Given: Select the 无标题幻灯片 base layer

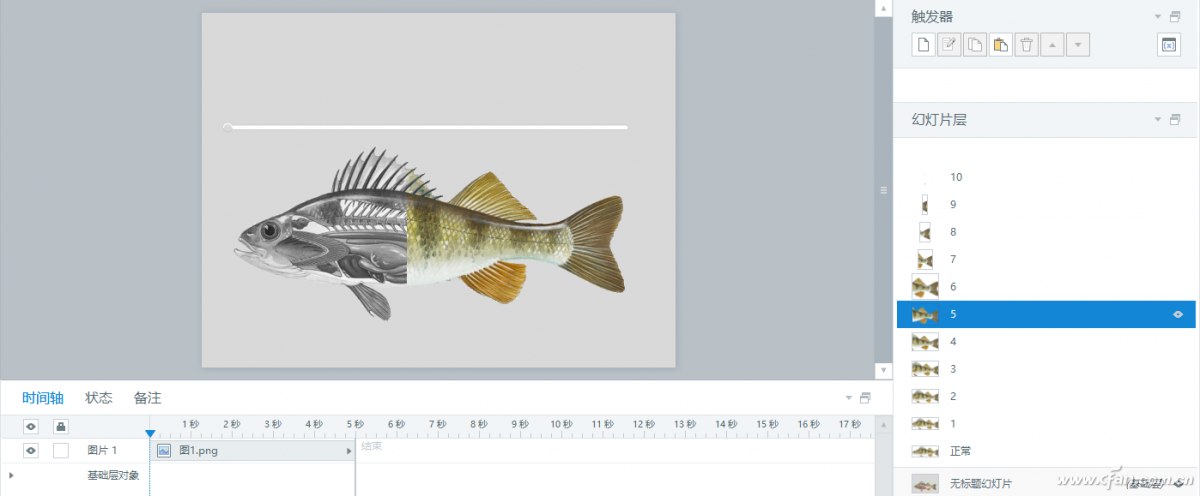Looking at the screenshot, I should click(980, 484).
